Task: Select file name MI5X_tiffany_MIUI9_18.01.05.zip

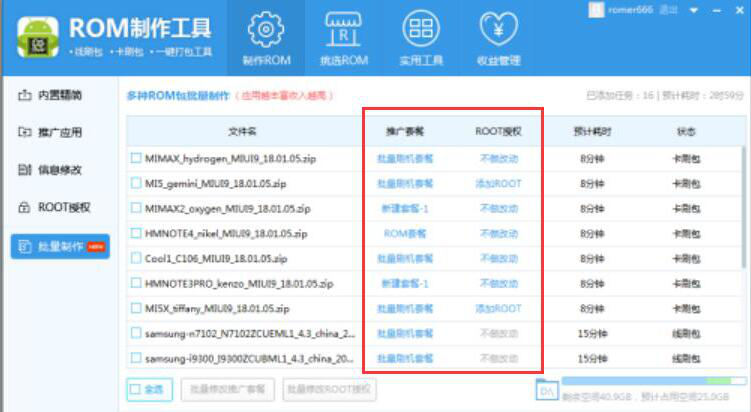Action: [x=217, y=309]
